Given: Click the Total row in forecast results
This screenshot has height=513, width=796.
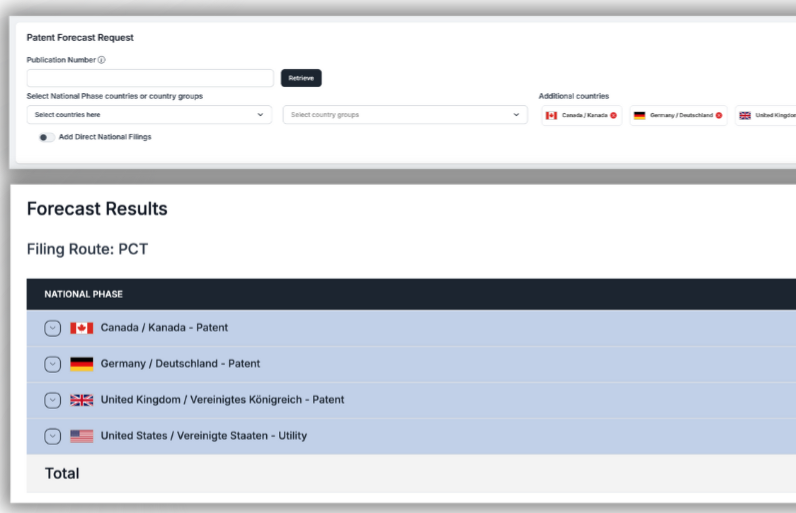Looking at the screenshot, I should click(62, 473).
